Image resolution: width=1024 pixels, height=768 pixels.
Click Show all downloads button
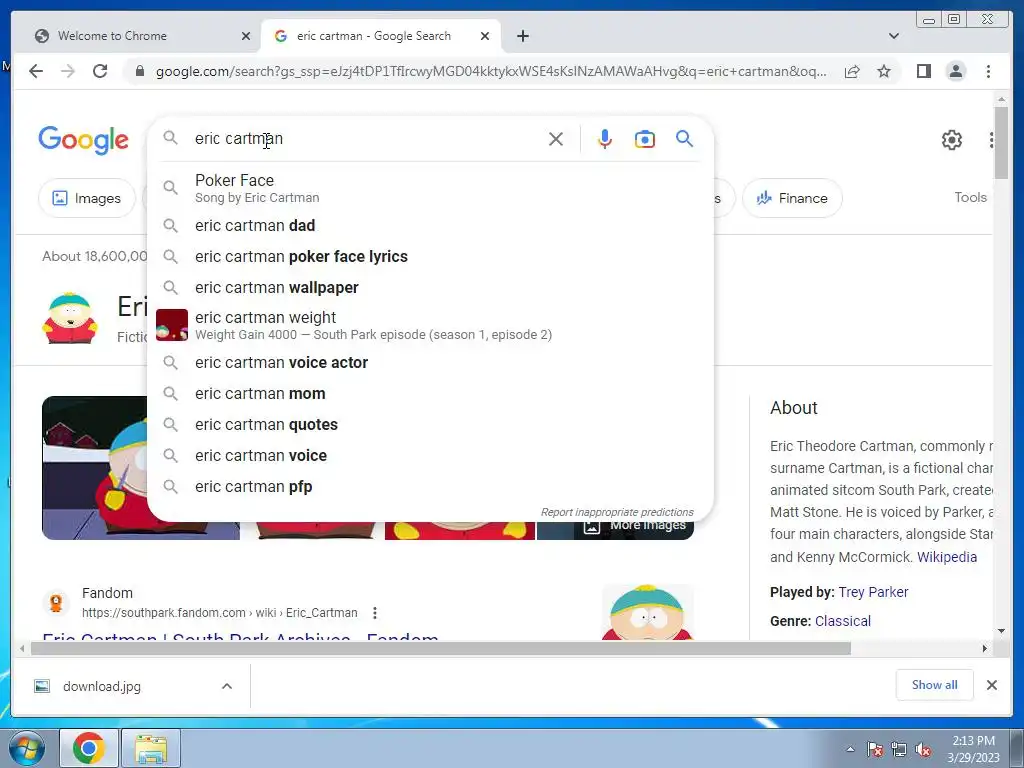pos(935,684)
